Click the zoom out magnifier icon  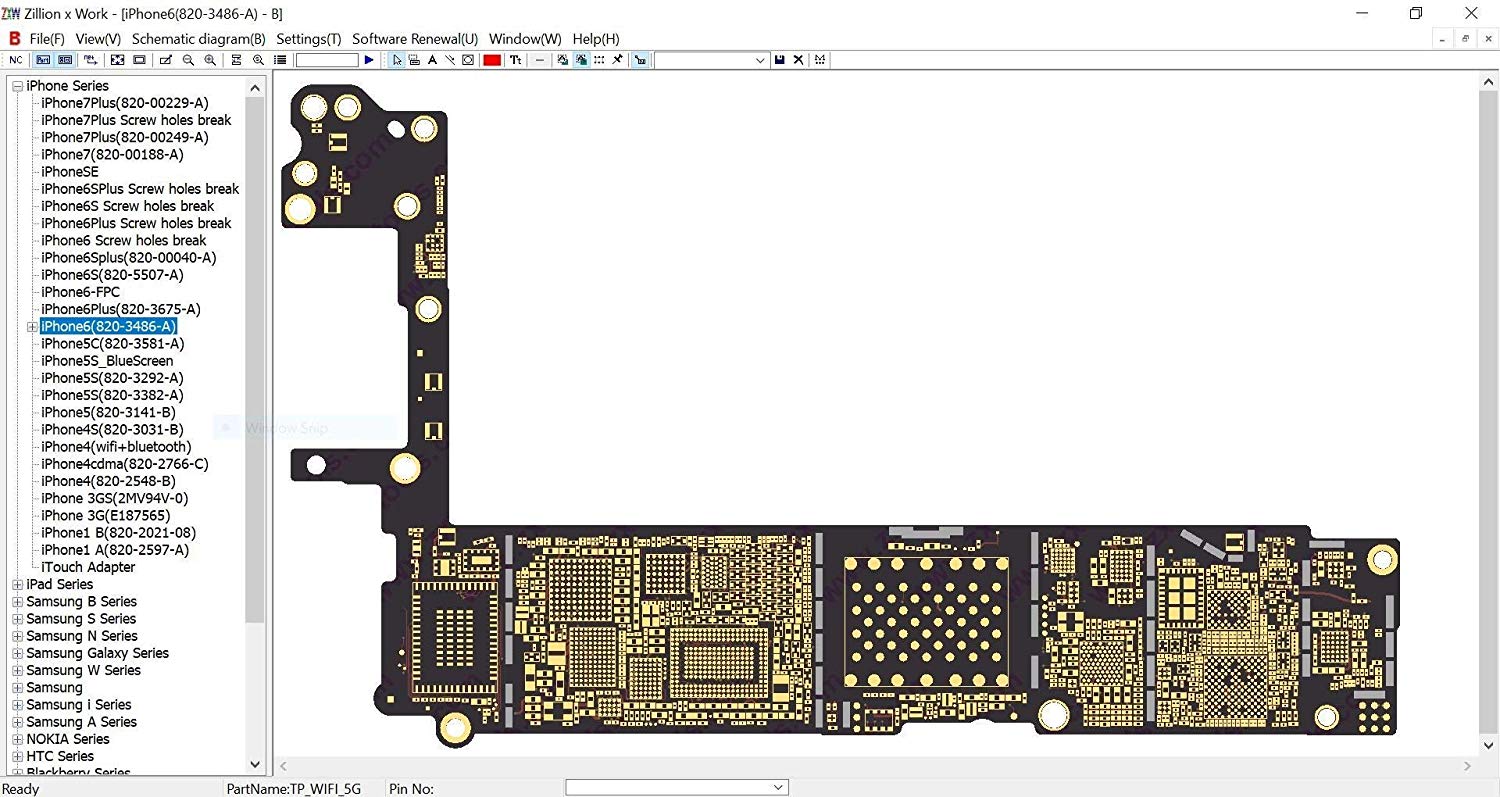[188, 60]
